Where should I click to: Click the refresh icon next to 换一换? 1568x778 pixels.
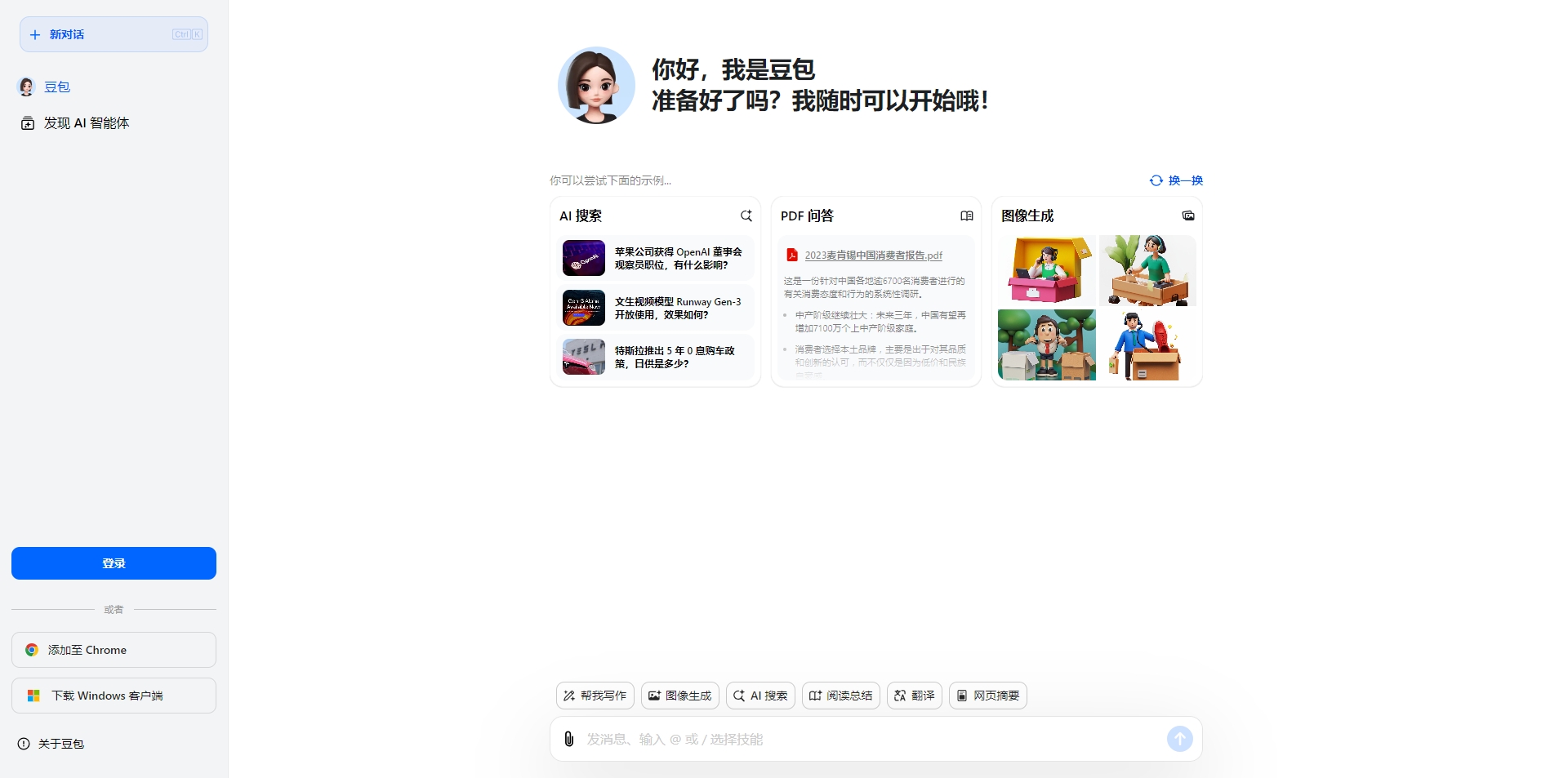1156,180
